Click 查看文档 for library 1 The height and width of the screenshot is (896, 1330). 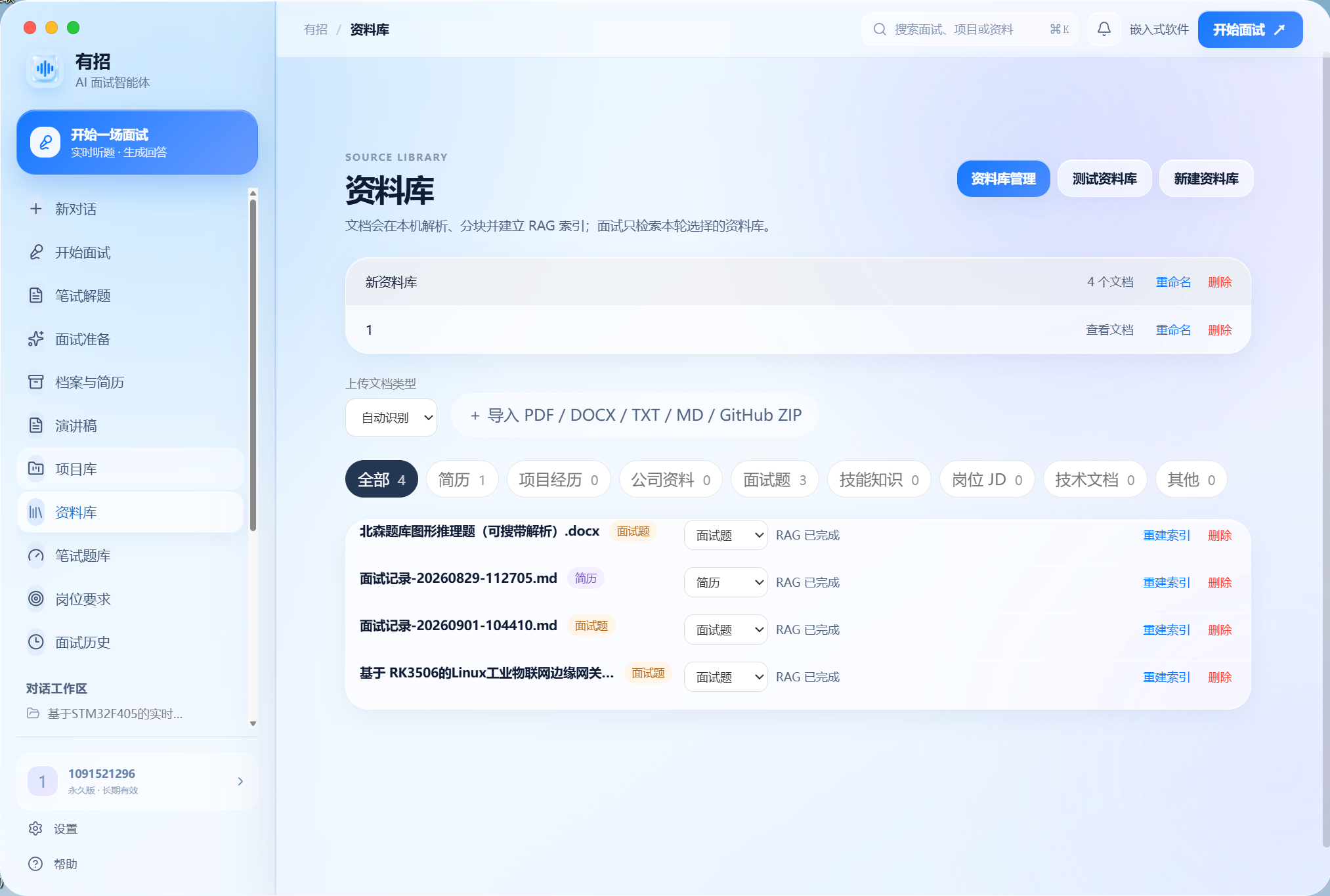coord(1109,330)
